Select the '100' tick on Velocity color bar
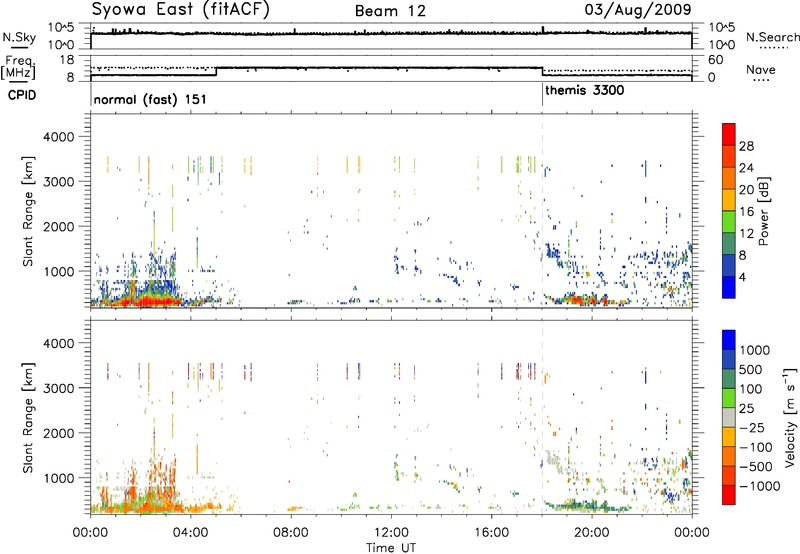 [x=751, y=389]
